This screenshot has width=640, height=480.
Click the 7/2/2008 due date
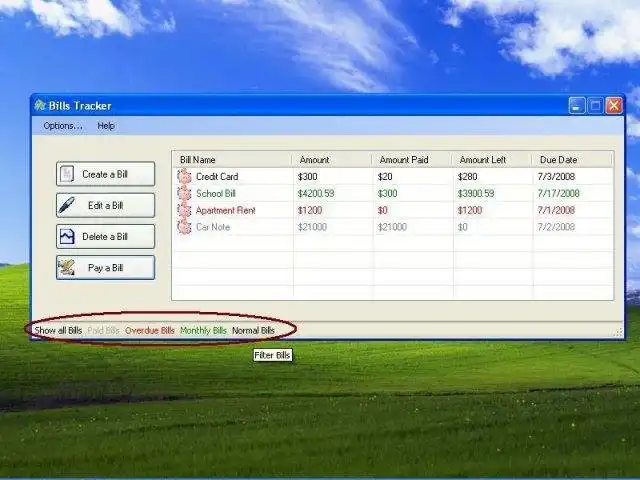[x=556, y=227]
